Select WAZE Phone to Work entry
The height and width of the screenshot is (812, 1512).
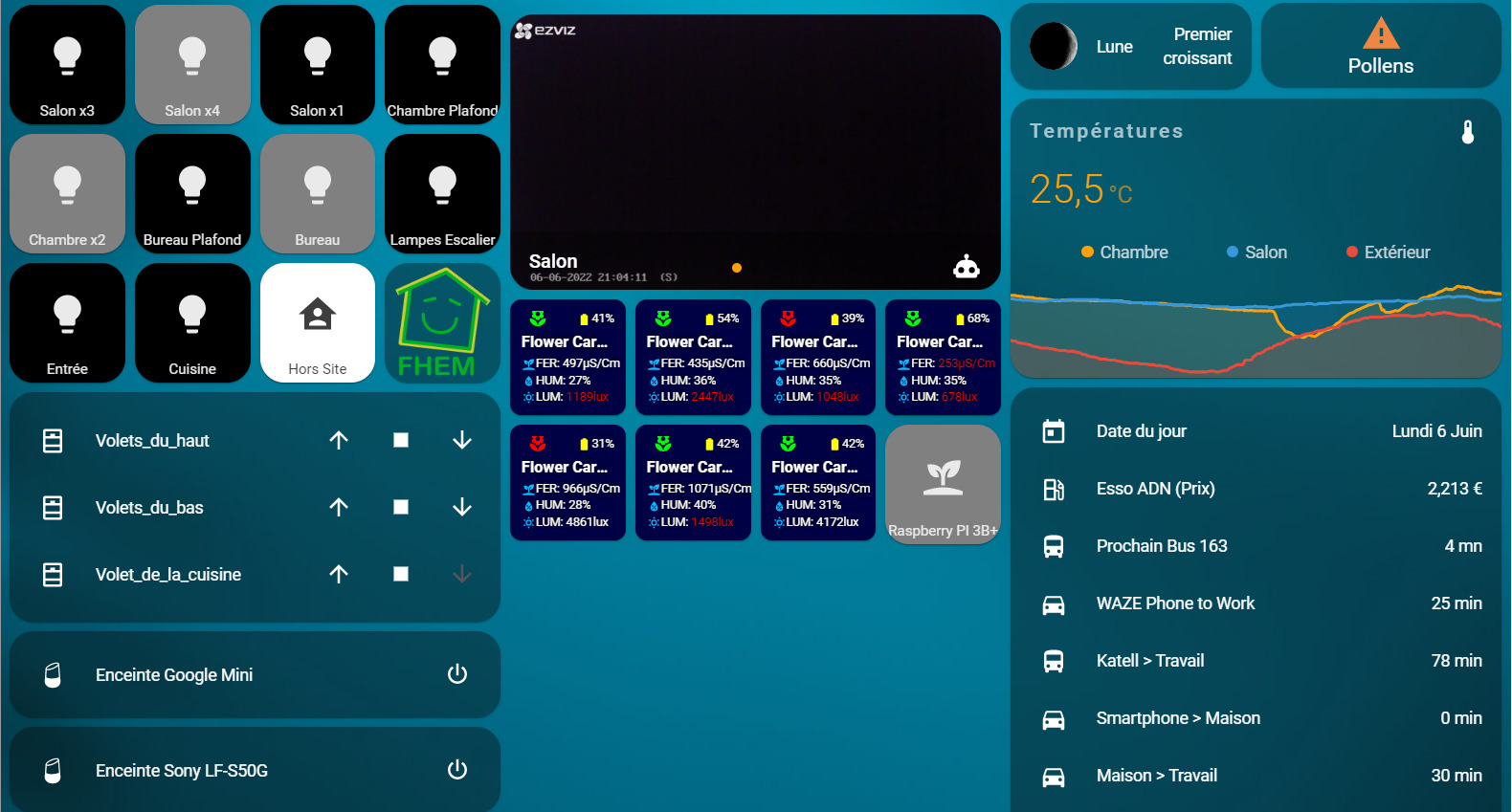click(x=1256, y=604)
